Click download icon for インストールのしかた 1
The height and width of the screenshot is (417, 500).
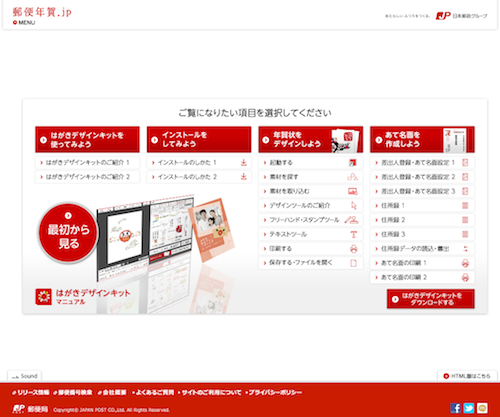[x=244, y=163]
